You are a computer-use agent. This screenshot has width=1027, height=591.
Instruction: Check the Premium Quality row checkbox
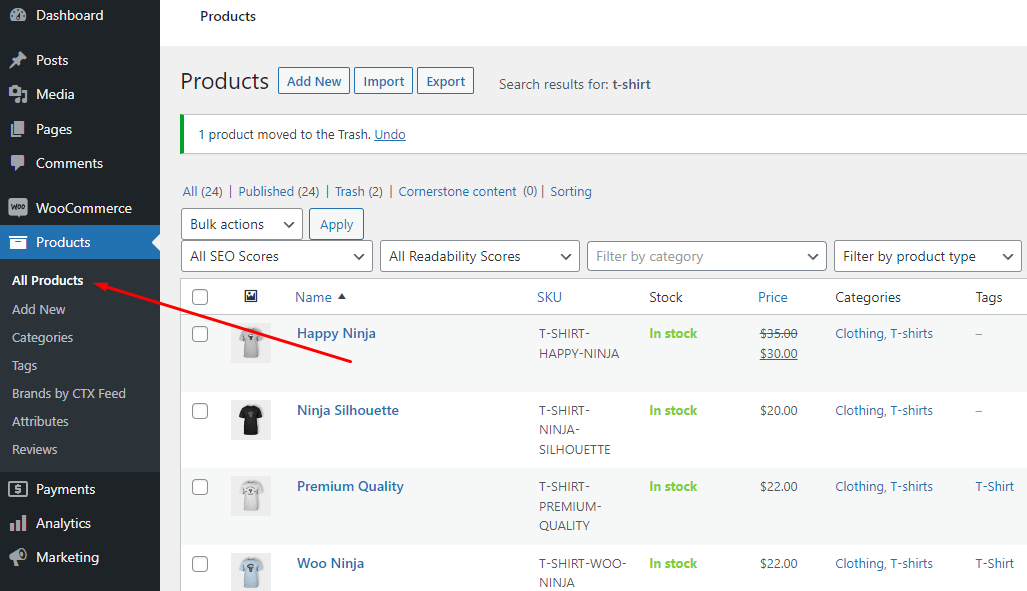click(200, 487)
